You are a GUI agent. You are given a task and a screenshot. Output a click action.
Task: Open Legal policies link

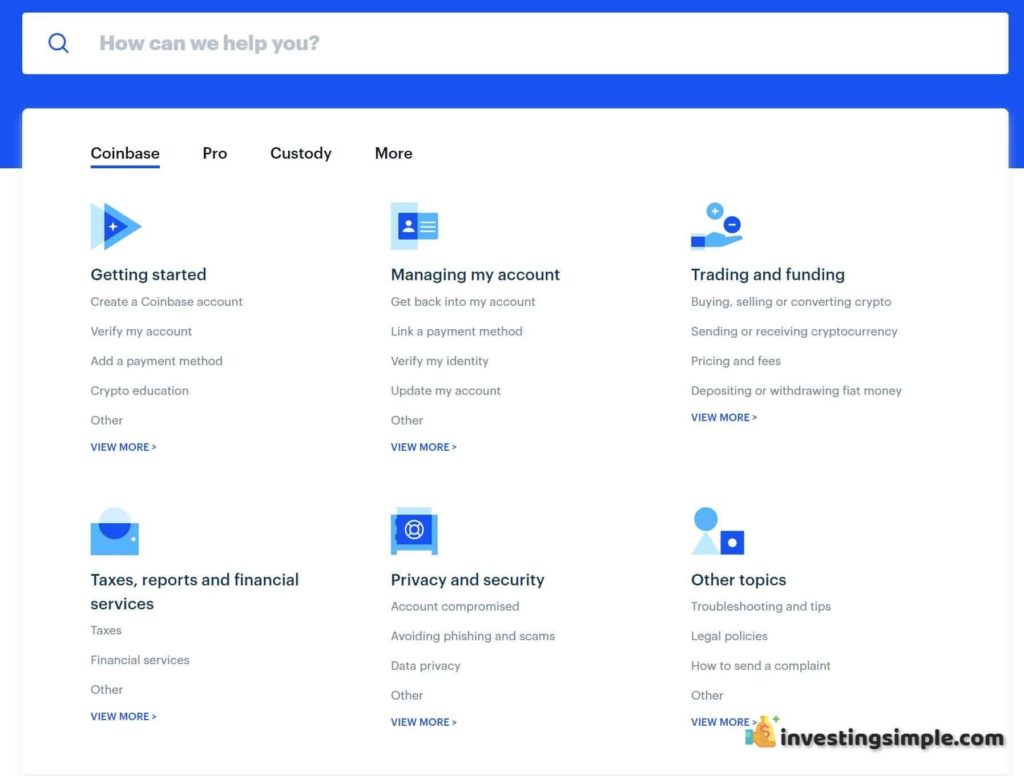click(729, 636)
